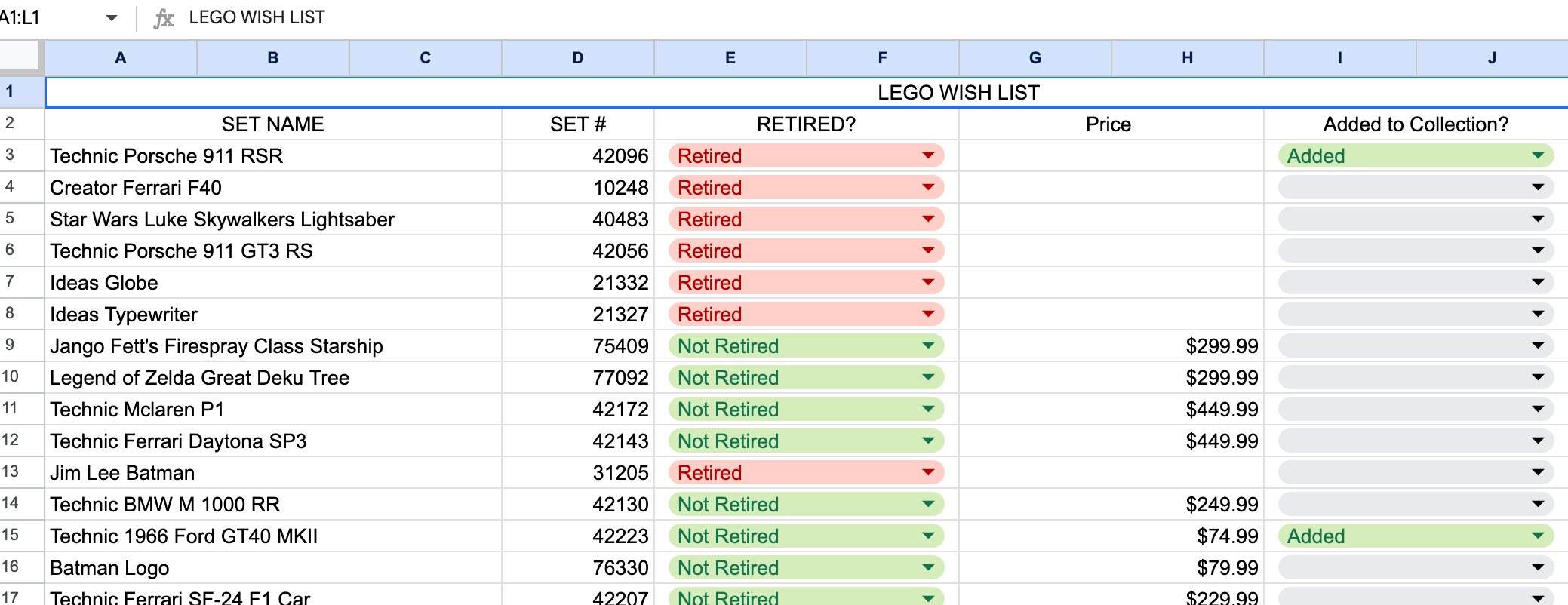Expand empty collection dropdown for Ideas Globe
This screenshot has width=1568, height=605.
click(x=1537, y=283)
